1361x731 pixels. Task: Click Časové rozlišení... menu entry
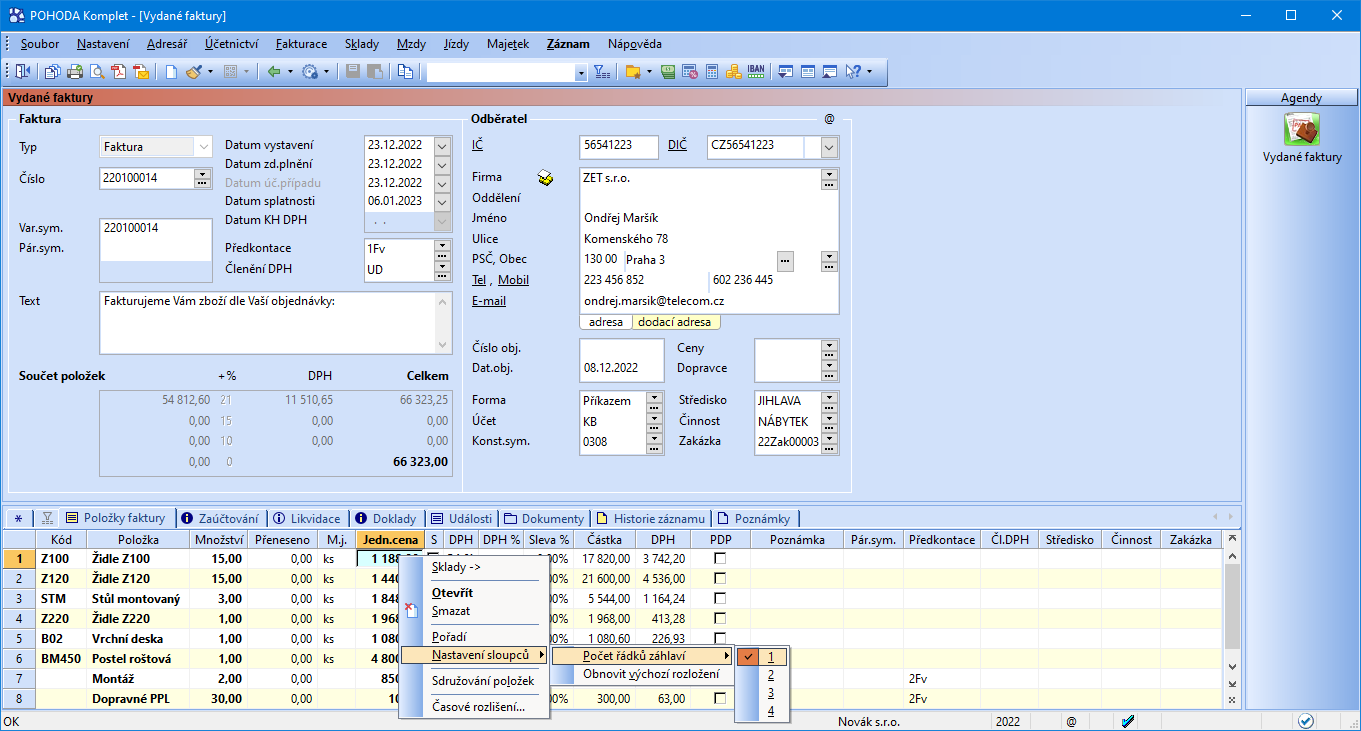tap(478, 708)
